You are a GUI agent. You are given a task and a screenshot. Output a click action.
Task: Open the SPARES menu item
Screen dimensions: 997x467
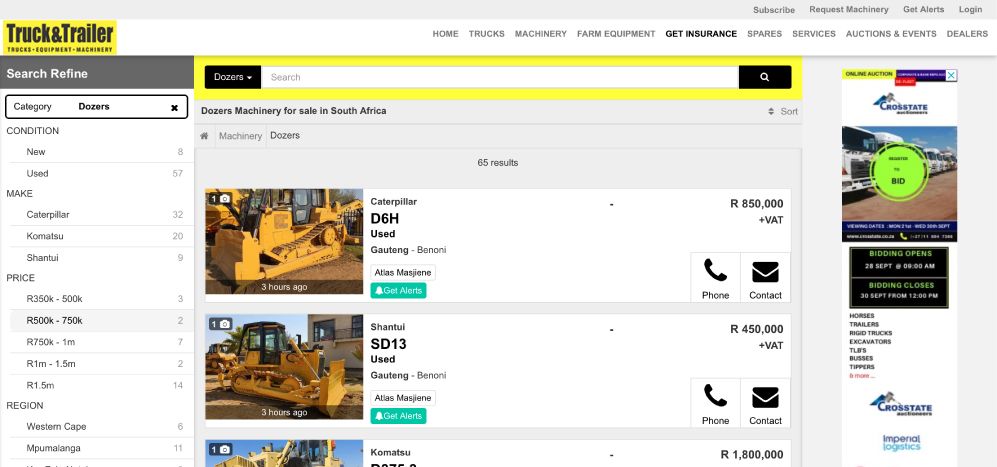click(x=764, y=34)
